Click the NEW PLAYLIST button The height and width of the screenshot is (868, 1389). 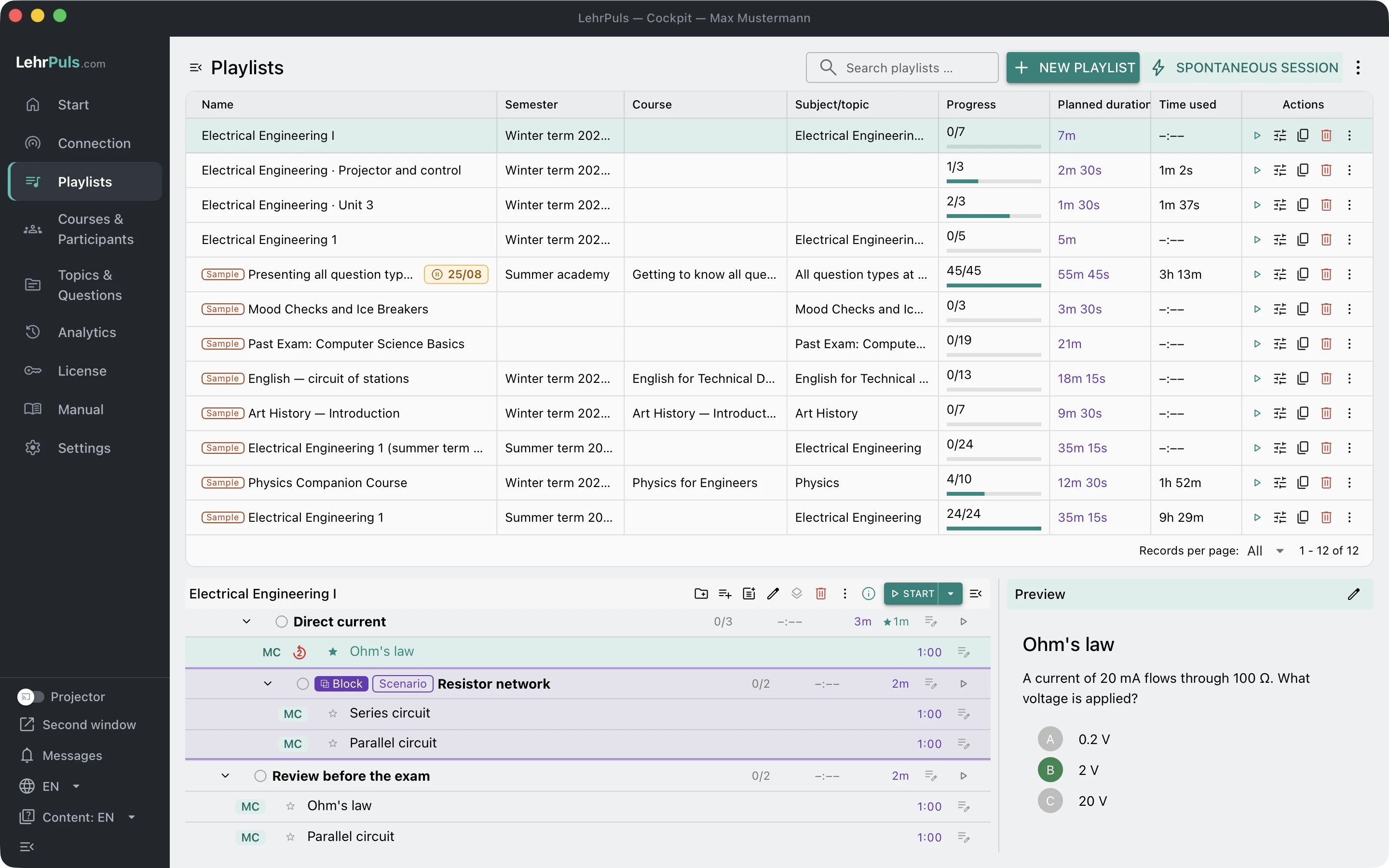(1073, 68)
